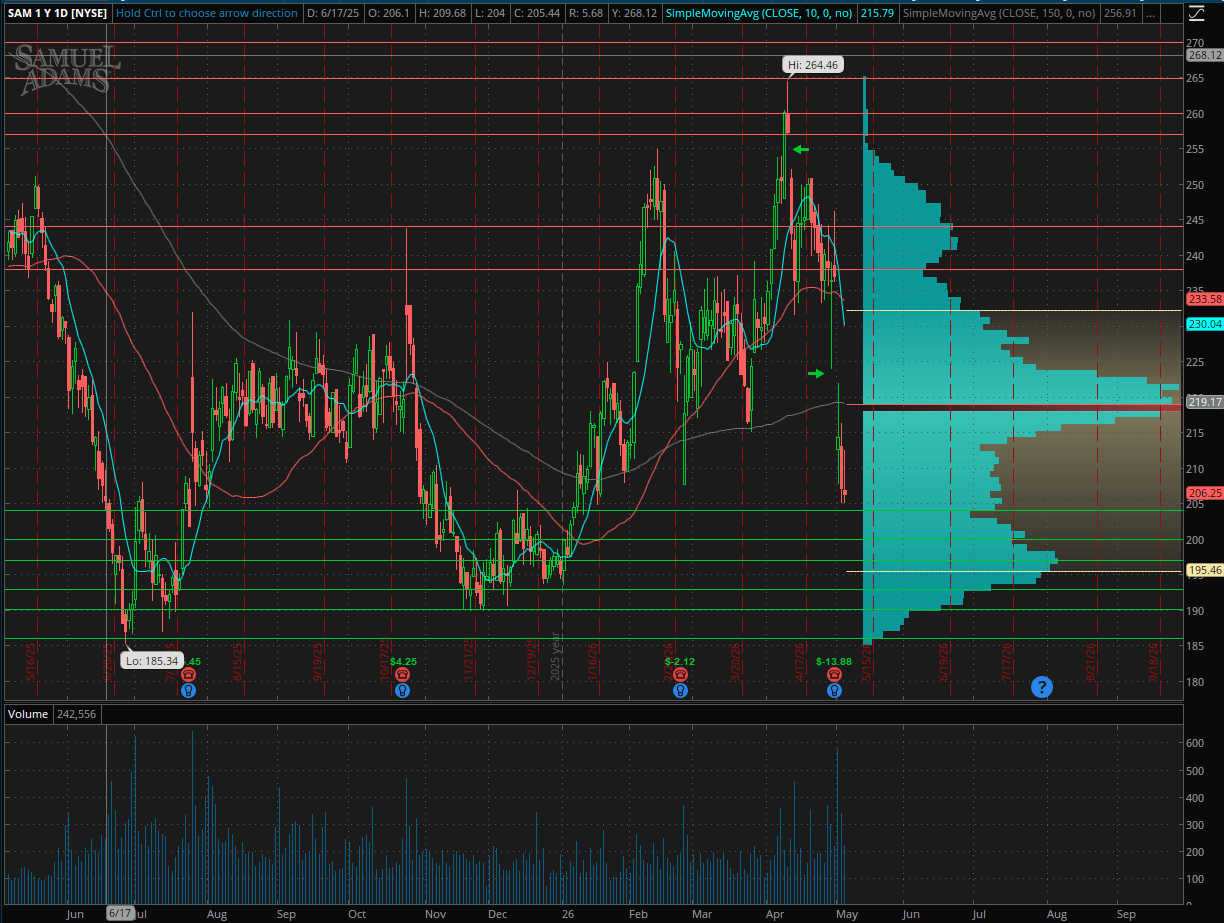Select the green left-pointing arrow drawing near 255

pyautogui.click(x=799, y=150)
